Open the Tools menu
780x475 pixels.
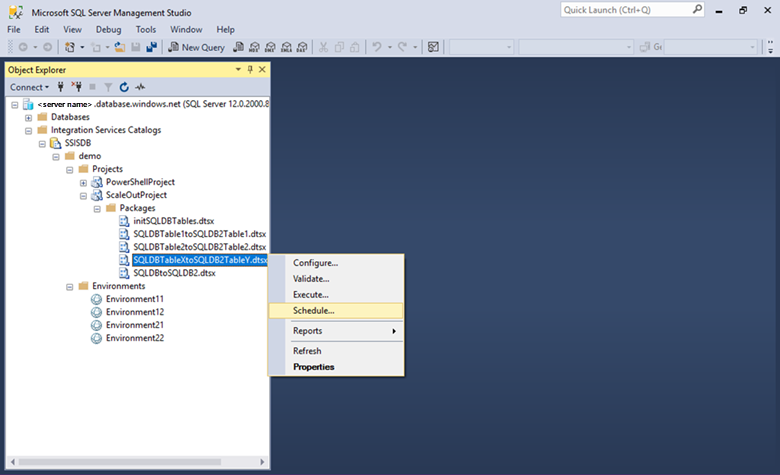[x=145, y=30]
